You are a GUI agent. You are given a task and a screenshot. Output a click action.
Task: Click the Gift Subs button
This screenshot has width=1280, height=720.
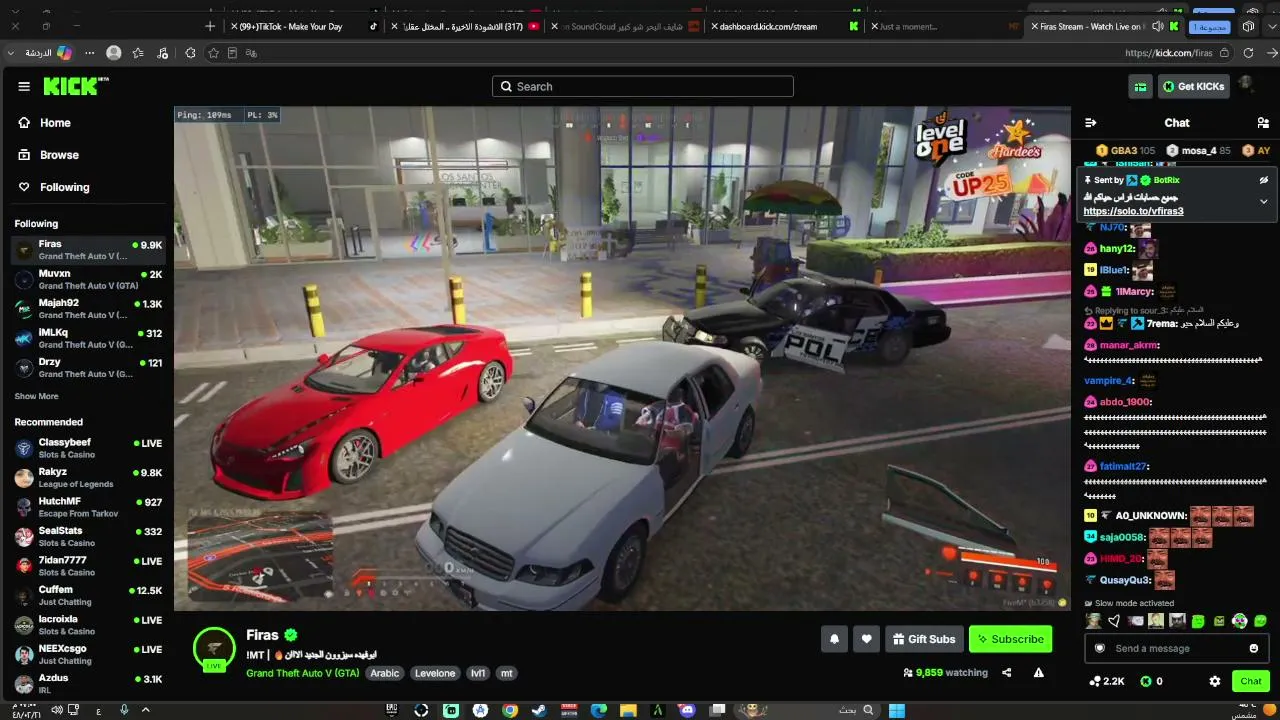coord(924,639)
